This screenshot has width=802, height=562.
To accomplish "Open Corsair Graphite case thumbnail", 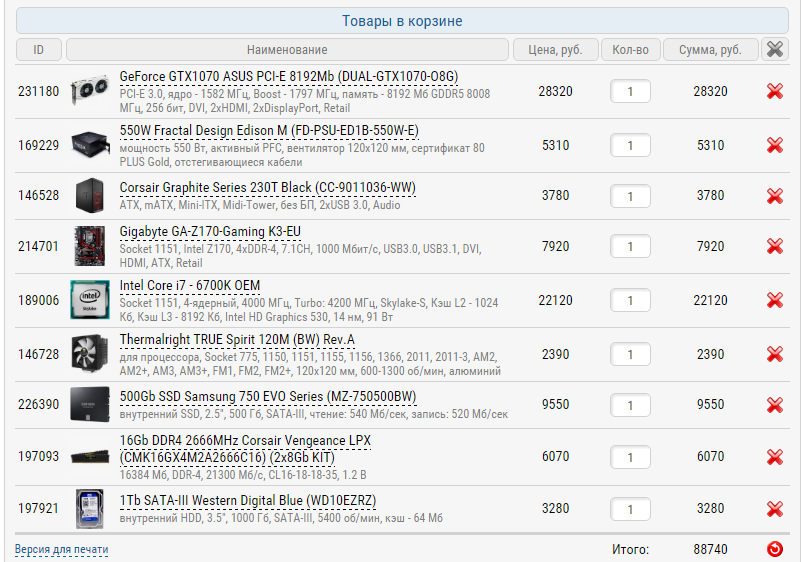I will pos(90,195).
